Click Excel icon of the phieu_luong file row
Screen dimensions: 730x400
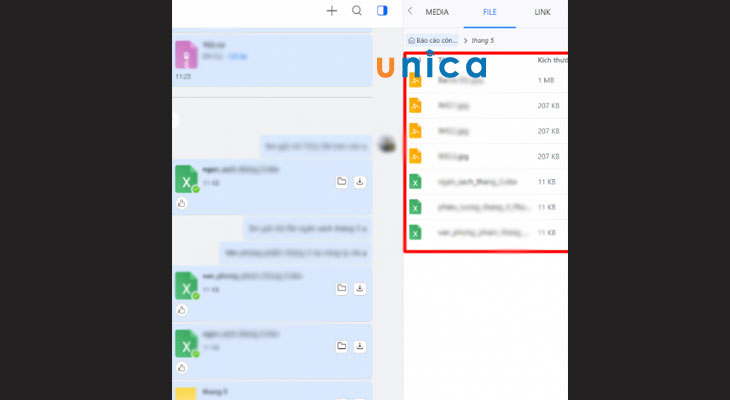tap(415, 207)
